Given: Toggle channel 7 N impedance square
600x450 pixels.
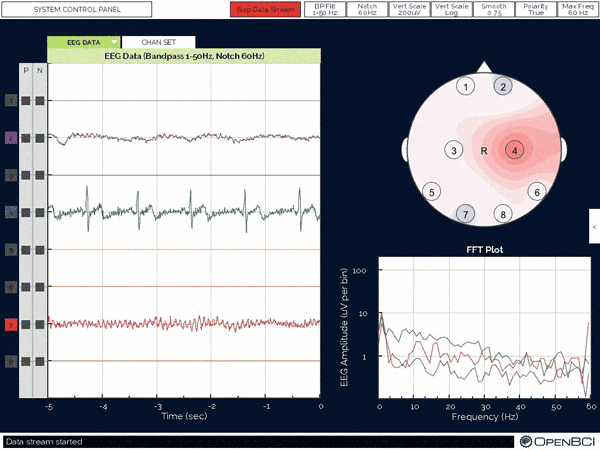Looking at the screenshot, I should point(40,324).
